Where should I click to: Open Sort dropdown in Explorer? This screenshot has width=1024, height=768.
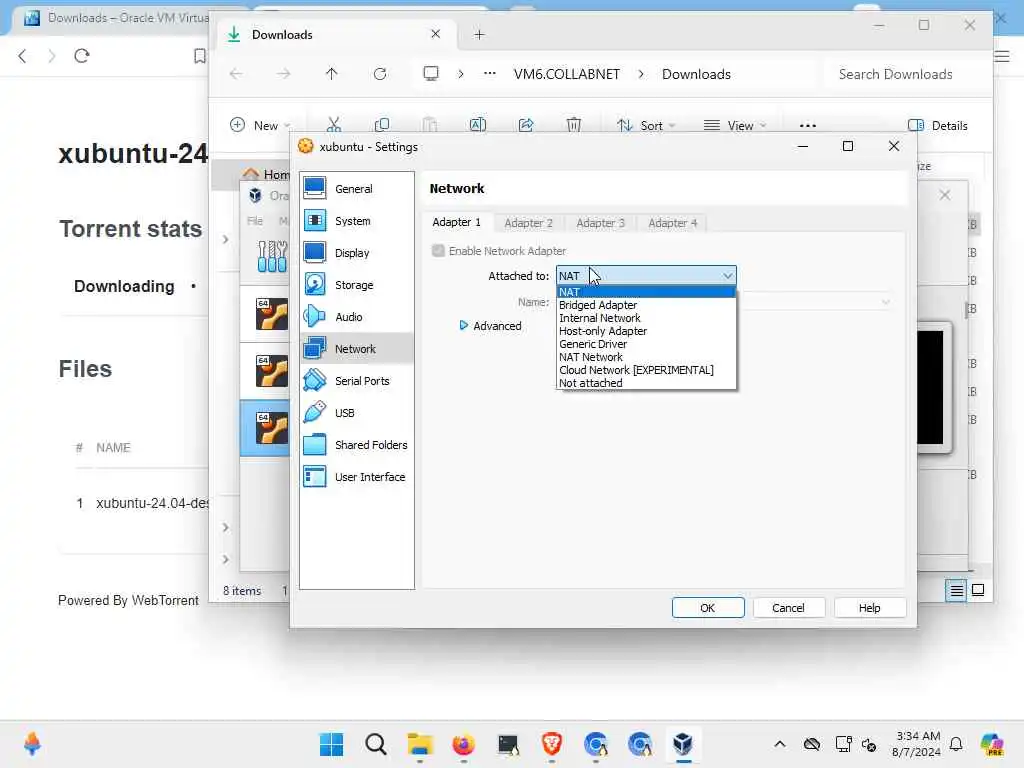point(646,125)
